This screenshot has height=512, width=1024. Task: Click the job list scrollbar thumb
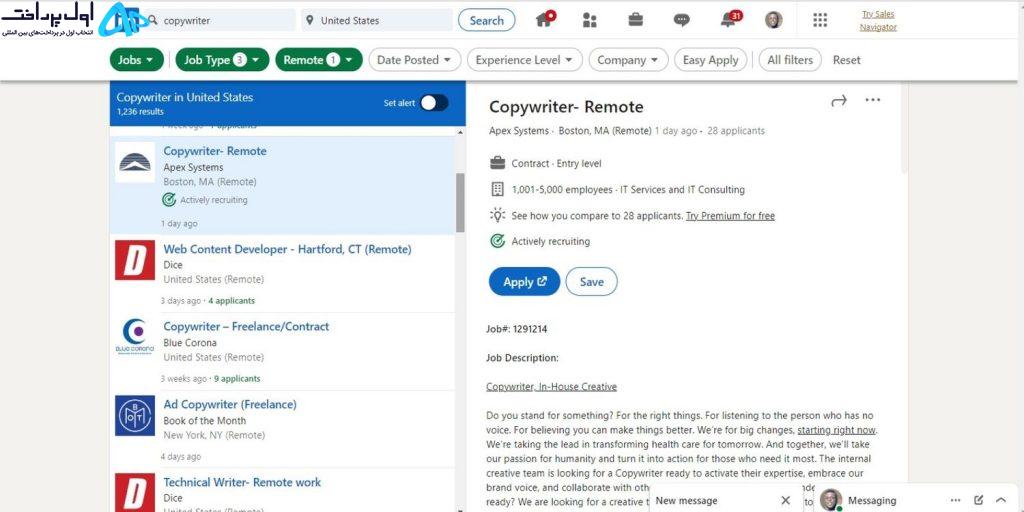(x=460, y=202)
